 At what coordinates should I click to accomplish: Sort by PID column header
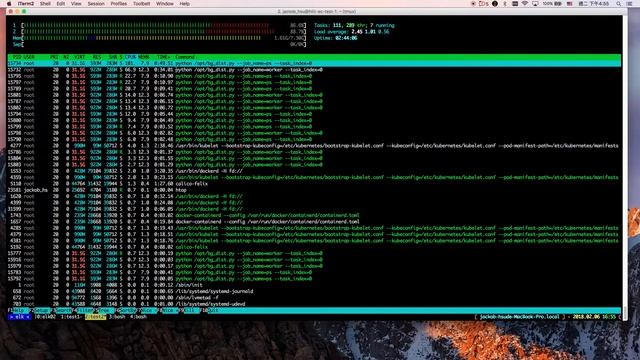click(x=17, y=57)
